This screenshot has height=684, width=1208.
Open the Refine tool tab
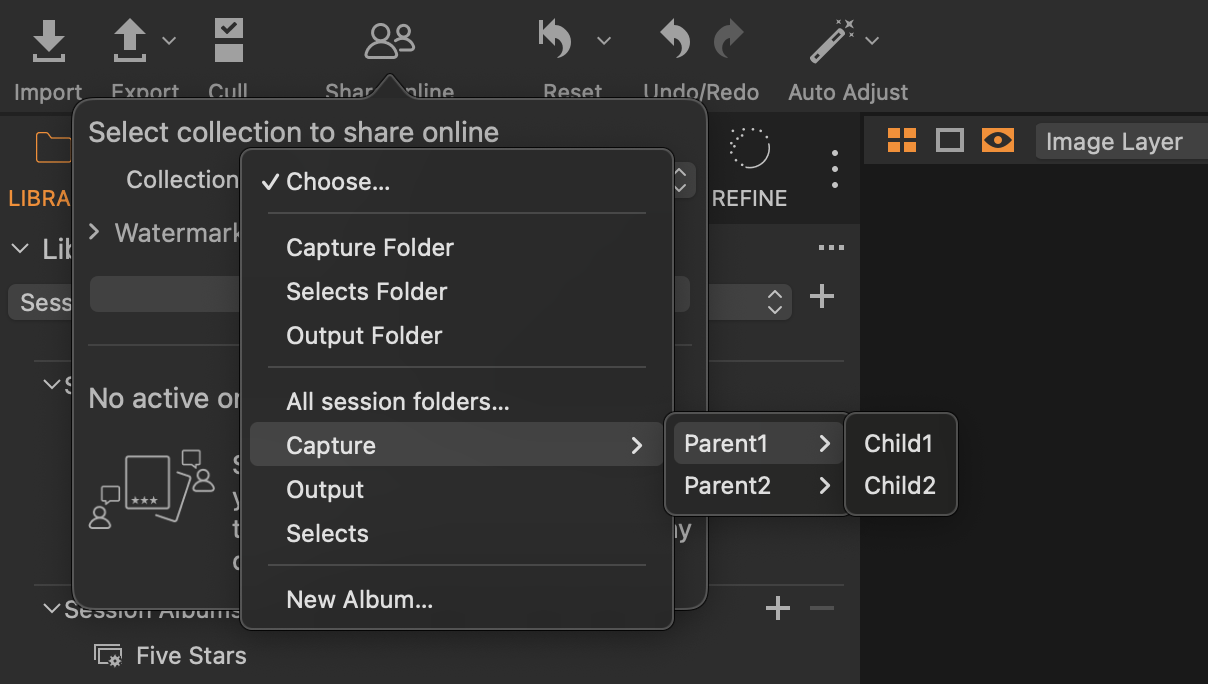(x=749, y=166)
